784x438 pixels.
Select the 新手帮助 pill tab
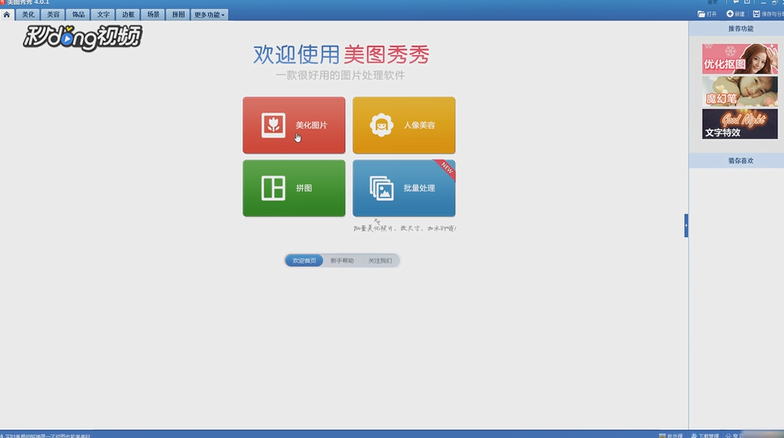click(342, 260)
